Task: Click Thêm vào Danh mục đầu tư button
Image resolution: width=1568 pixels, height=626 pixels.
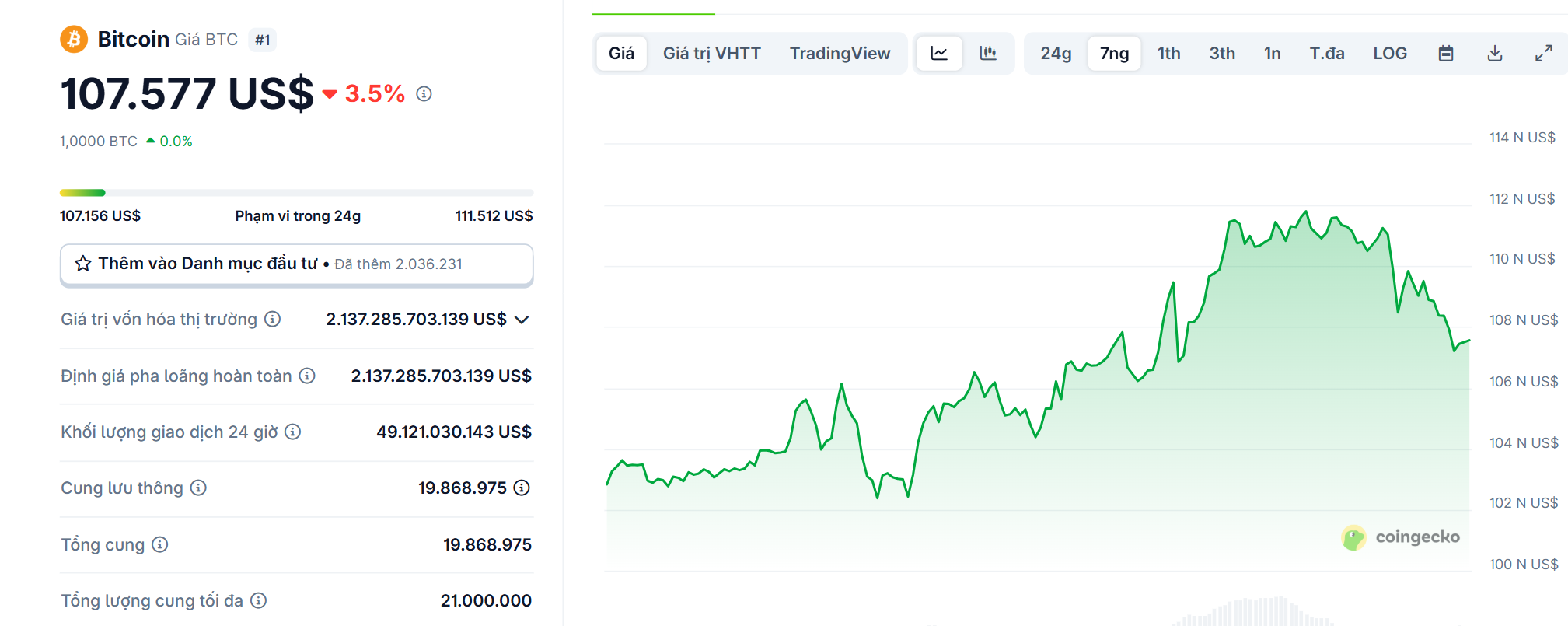Action: click(x=296, y=264)
